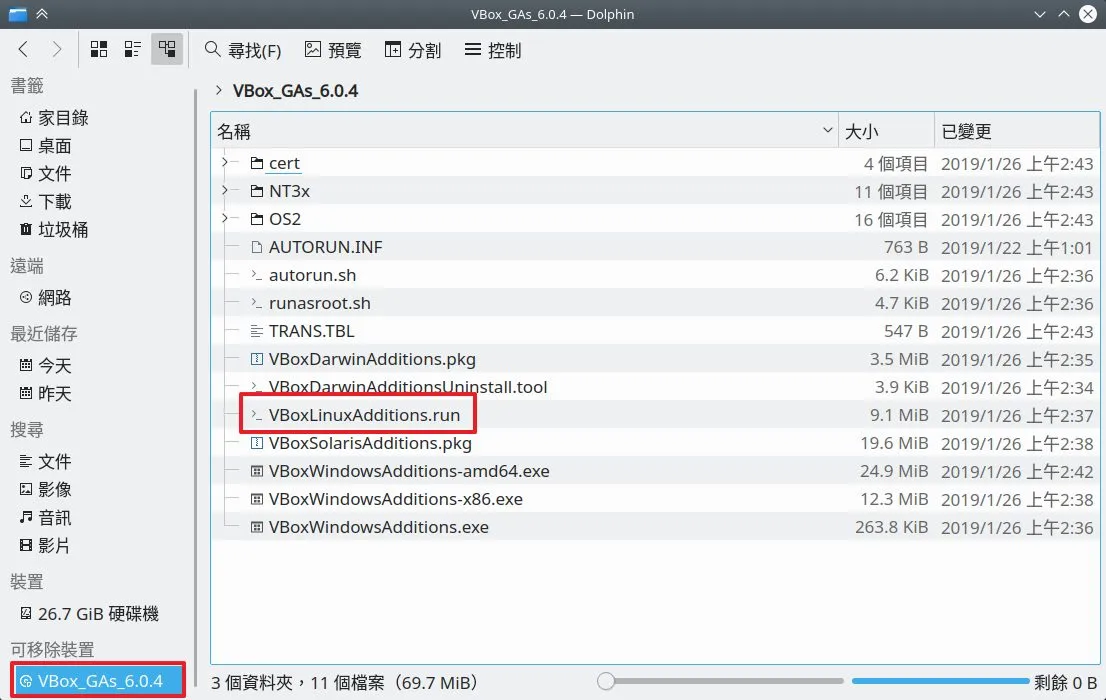Show files from 昨天

click(46, 394)
